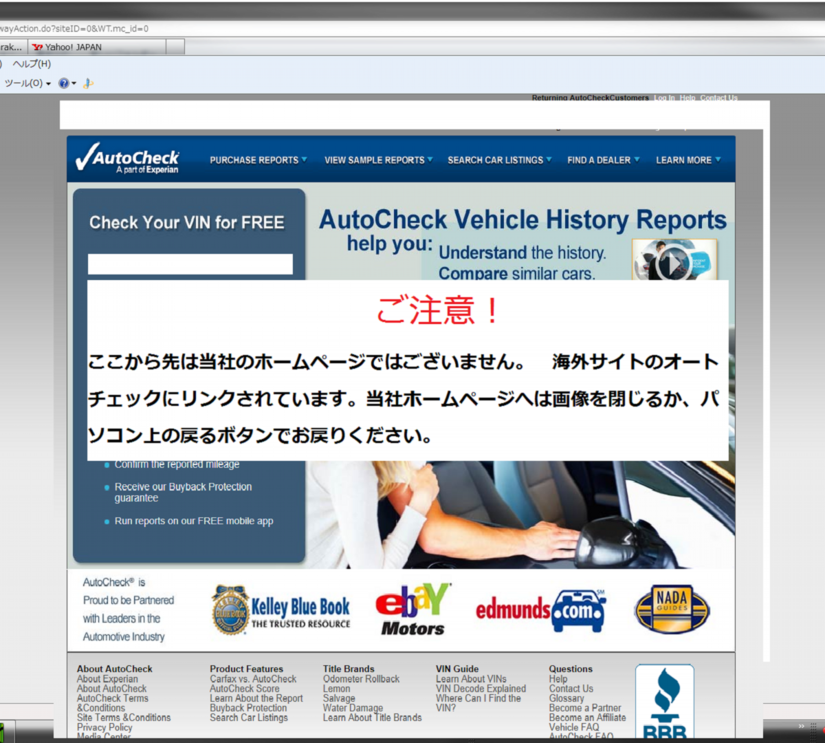
Task: Click the Yahoo! JAPAN tab favicon
Action: tap(37, 47)
